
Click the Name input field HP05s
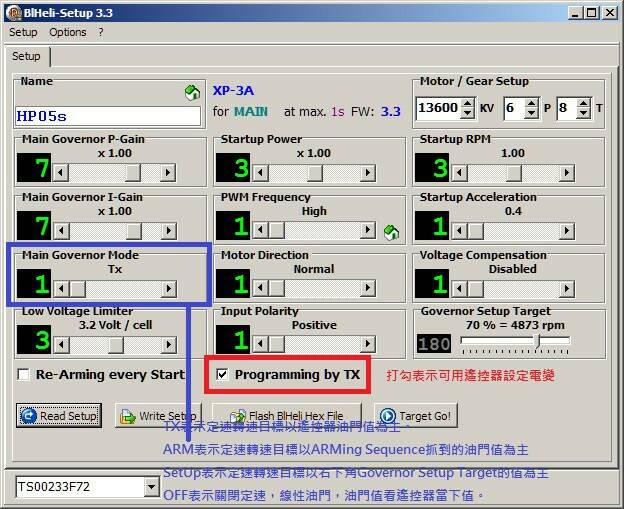[108, 116]
